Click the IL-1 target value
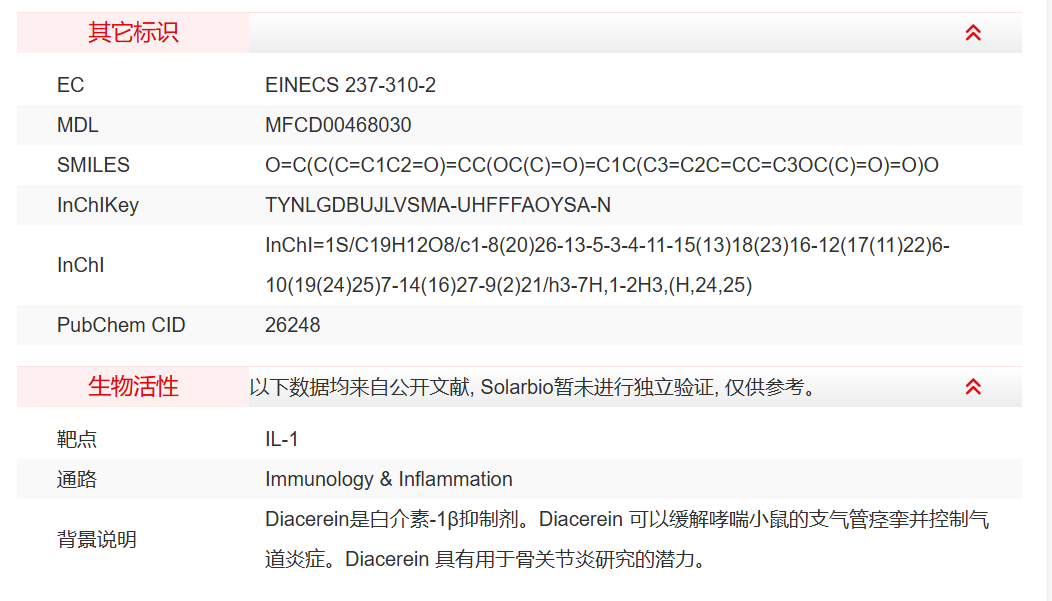Screen dimensions: 1052x601 pos(281,439)
